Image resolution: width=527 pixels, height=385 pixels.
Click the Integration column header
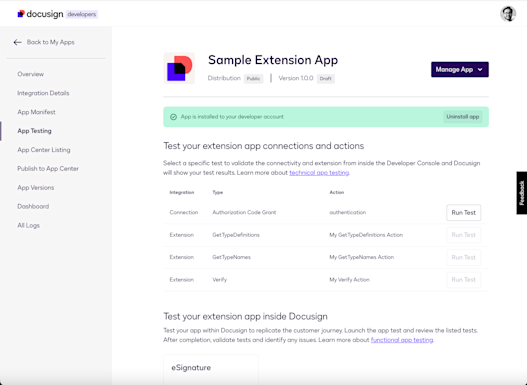coord(182,192)
